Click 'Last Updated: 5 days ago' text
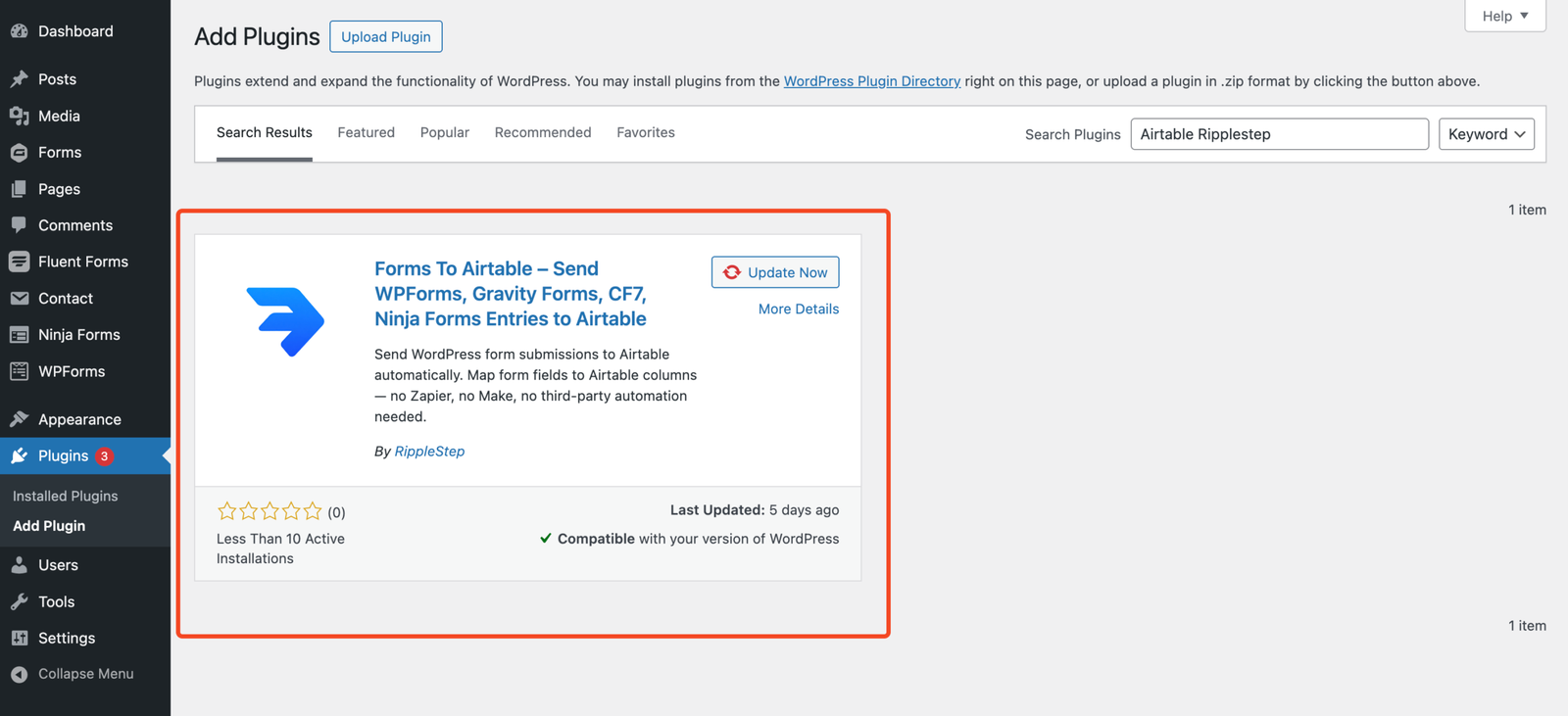Image resolution: width=1568 pixels, height=716 pixels. tap(755, 510)
